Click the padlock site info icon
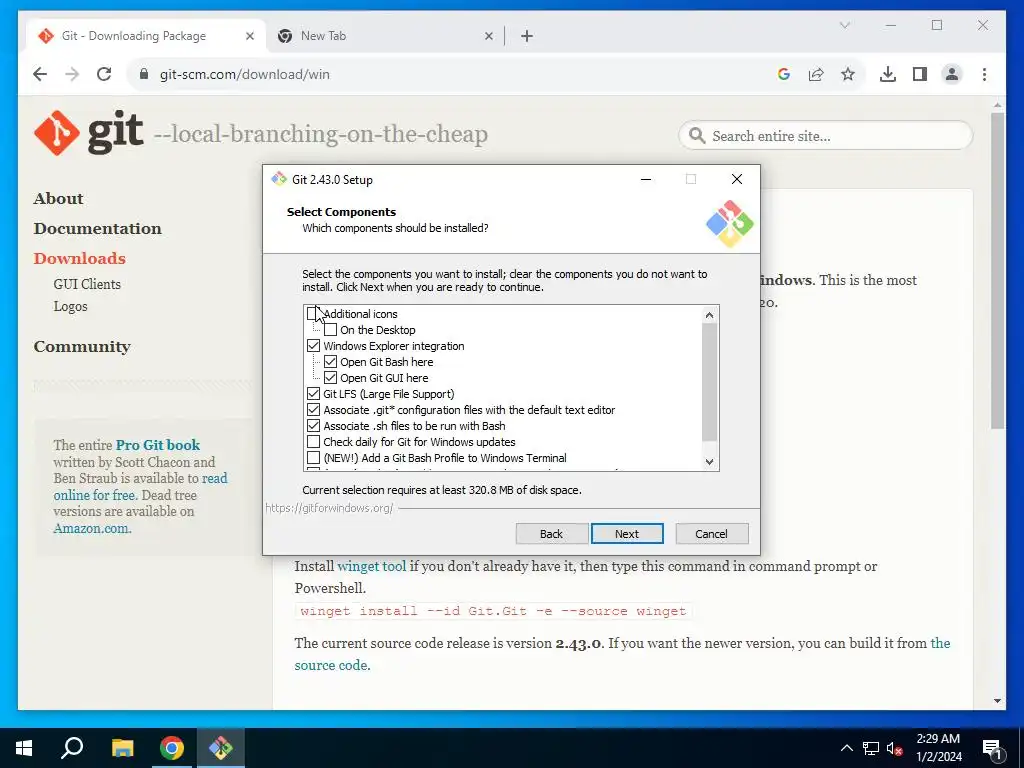 [144, 74]
